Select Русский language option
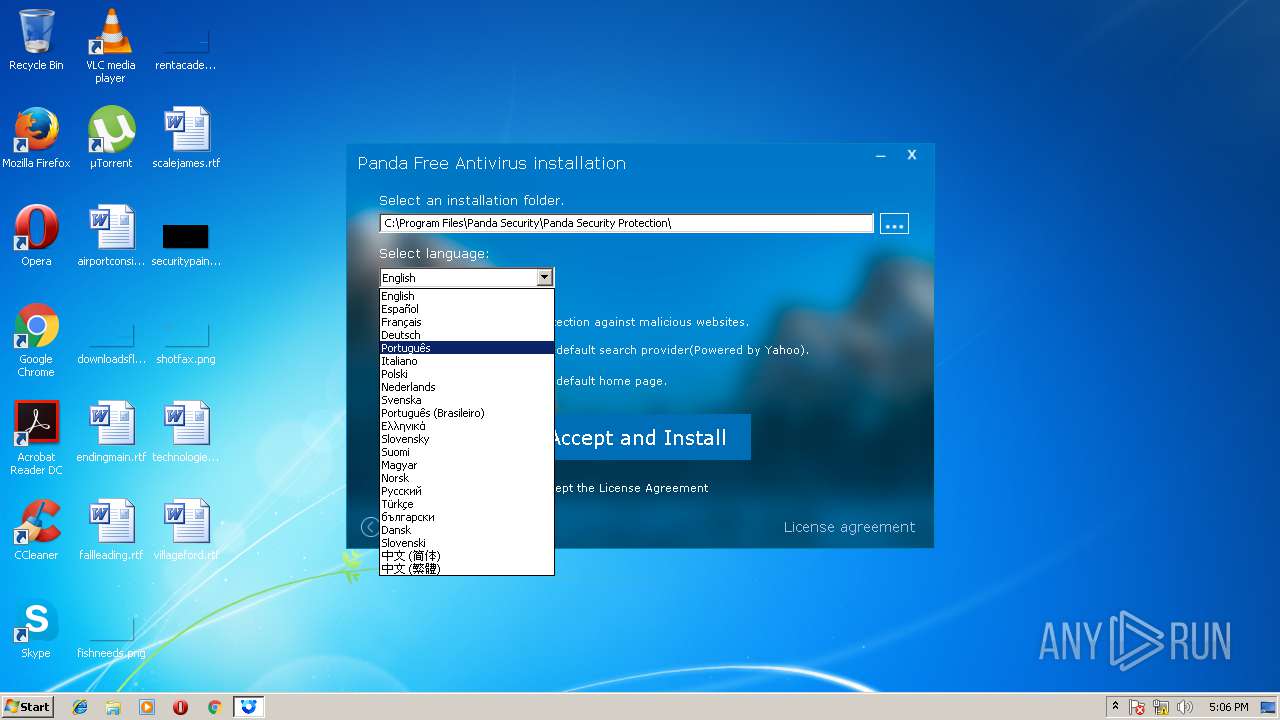Screen dimensions: 1280x720 (467, 491)
